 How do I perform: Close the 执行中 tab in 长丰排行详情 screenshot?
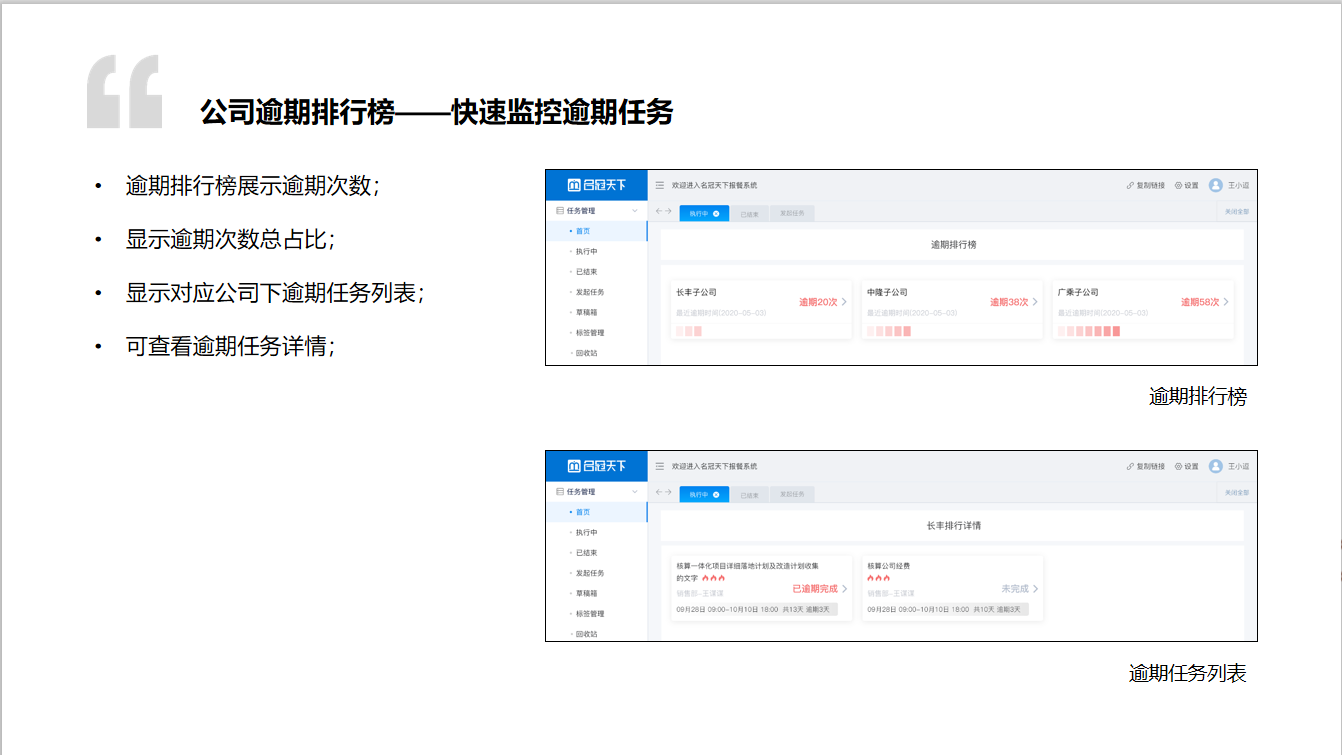[716, 494]
